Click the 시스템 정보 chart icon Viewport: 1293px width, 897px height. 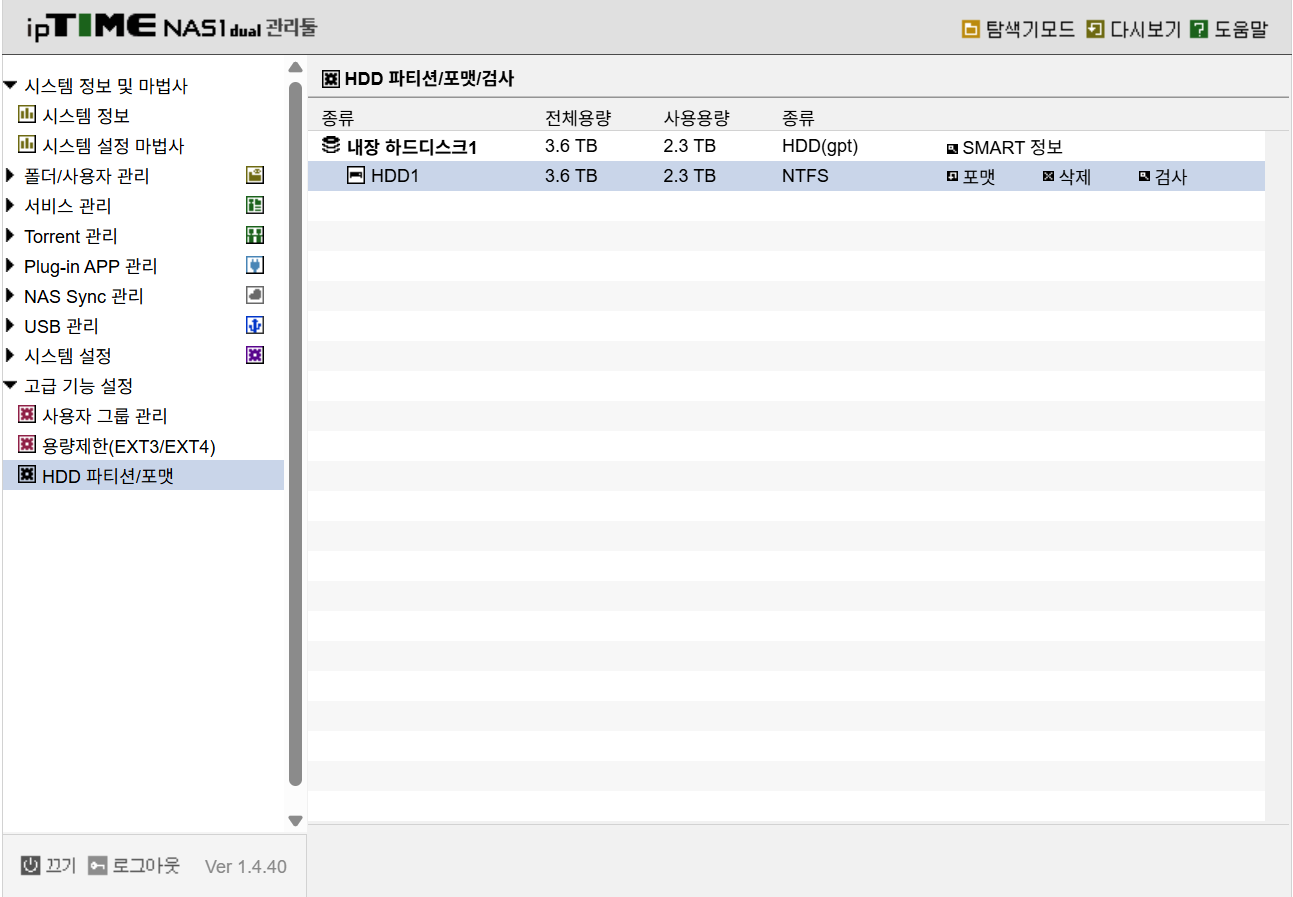[x=27, y=114]
